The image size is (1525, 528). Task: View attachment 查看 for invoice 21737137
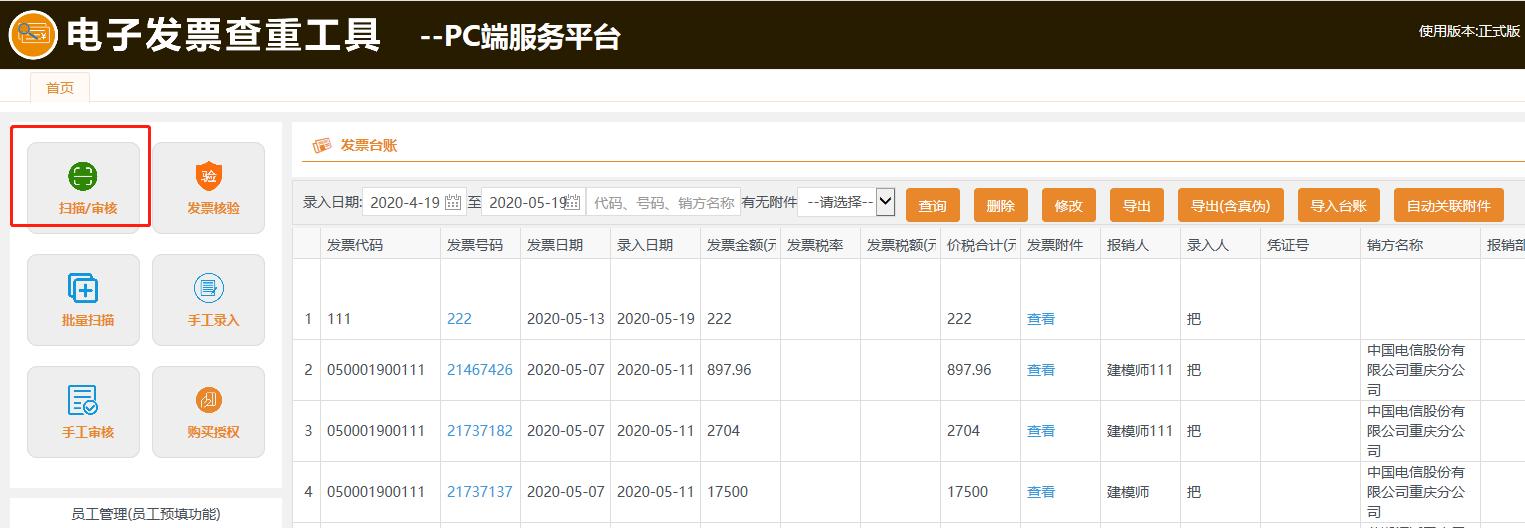pos(1041,492)
